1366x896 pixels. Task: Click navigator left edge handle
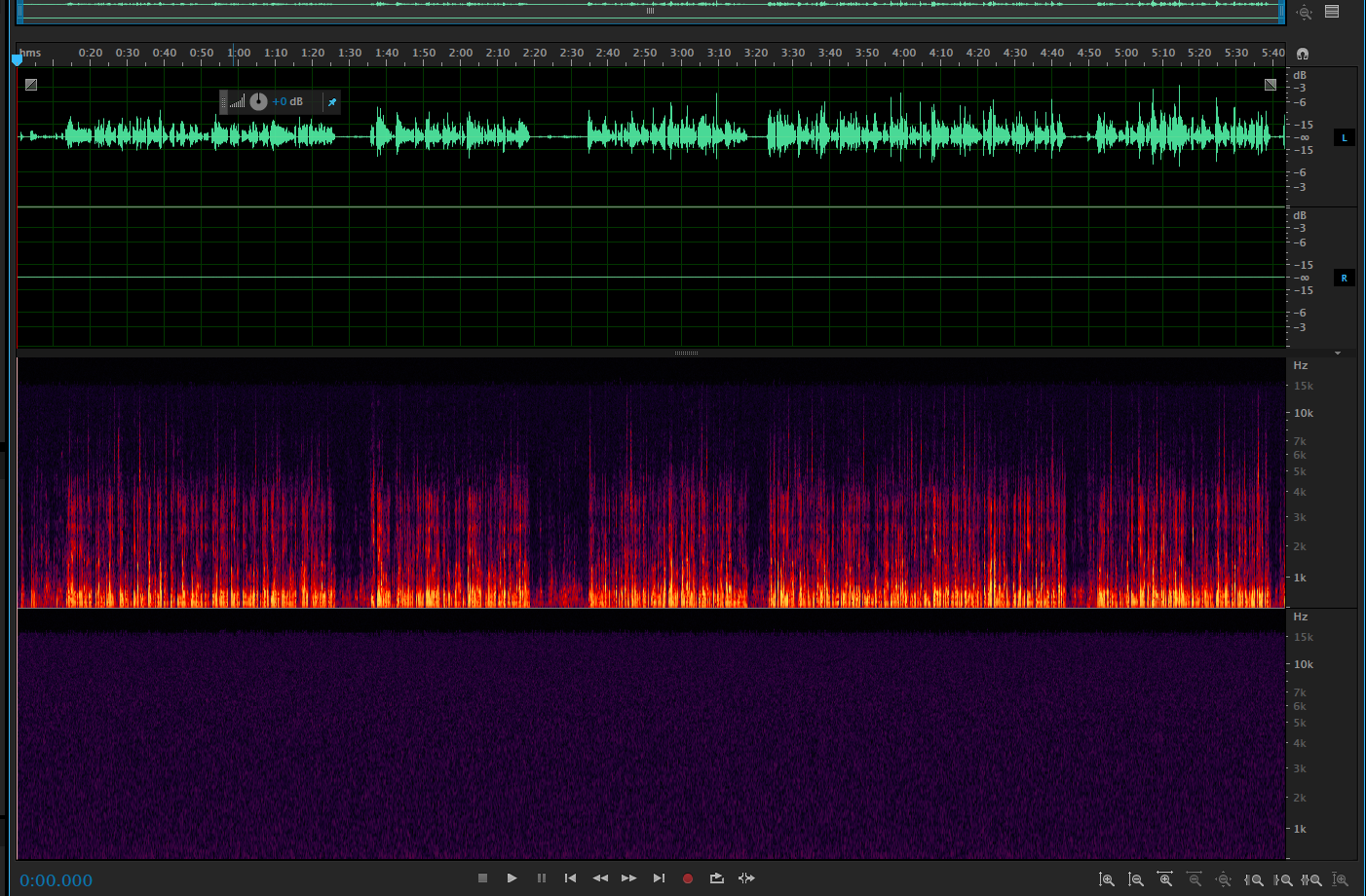(20, 11)
